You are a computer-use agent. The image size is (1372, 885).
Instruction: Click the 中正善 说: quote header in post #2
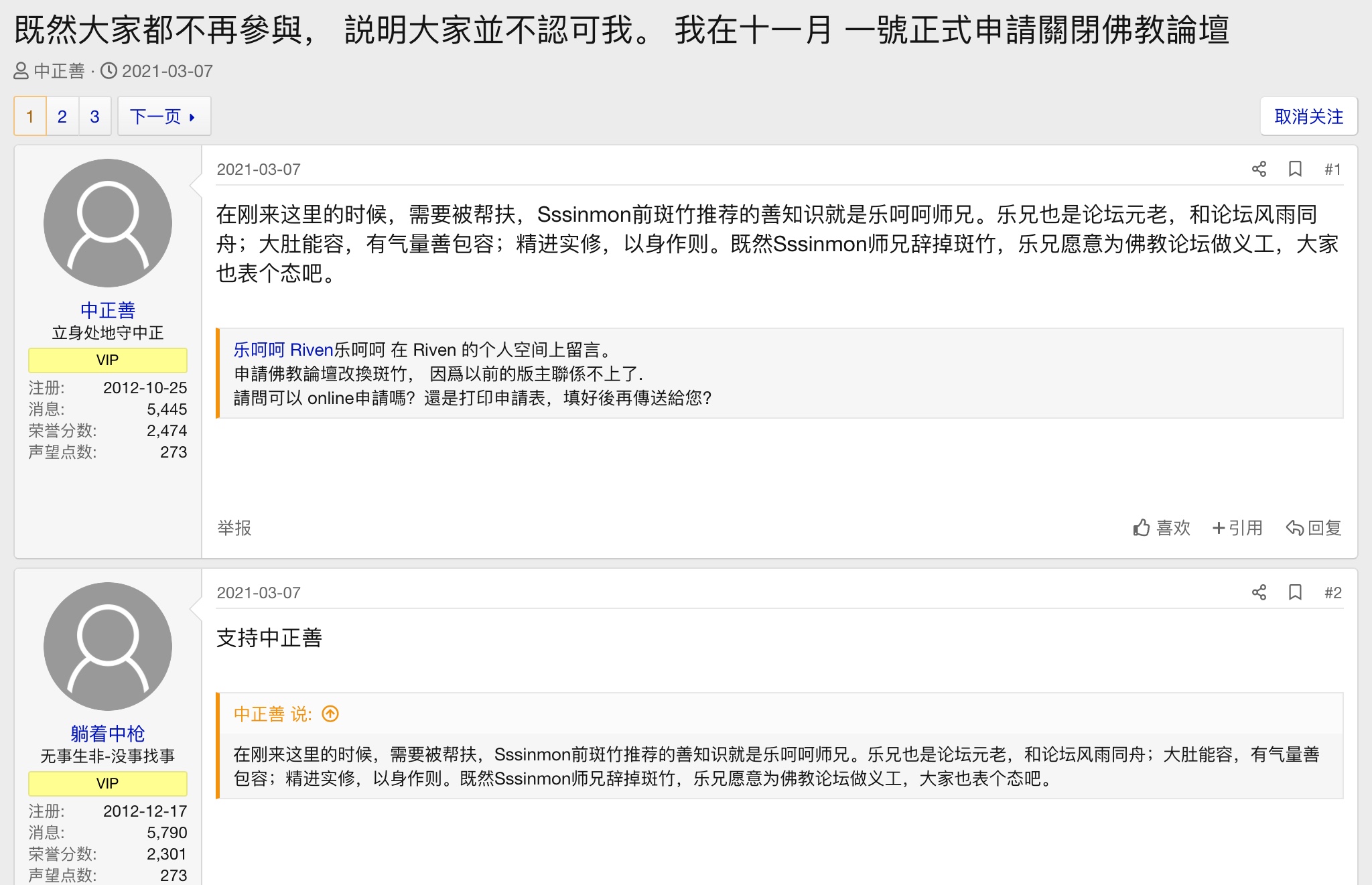pos(273,714)
